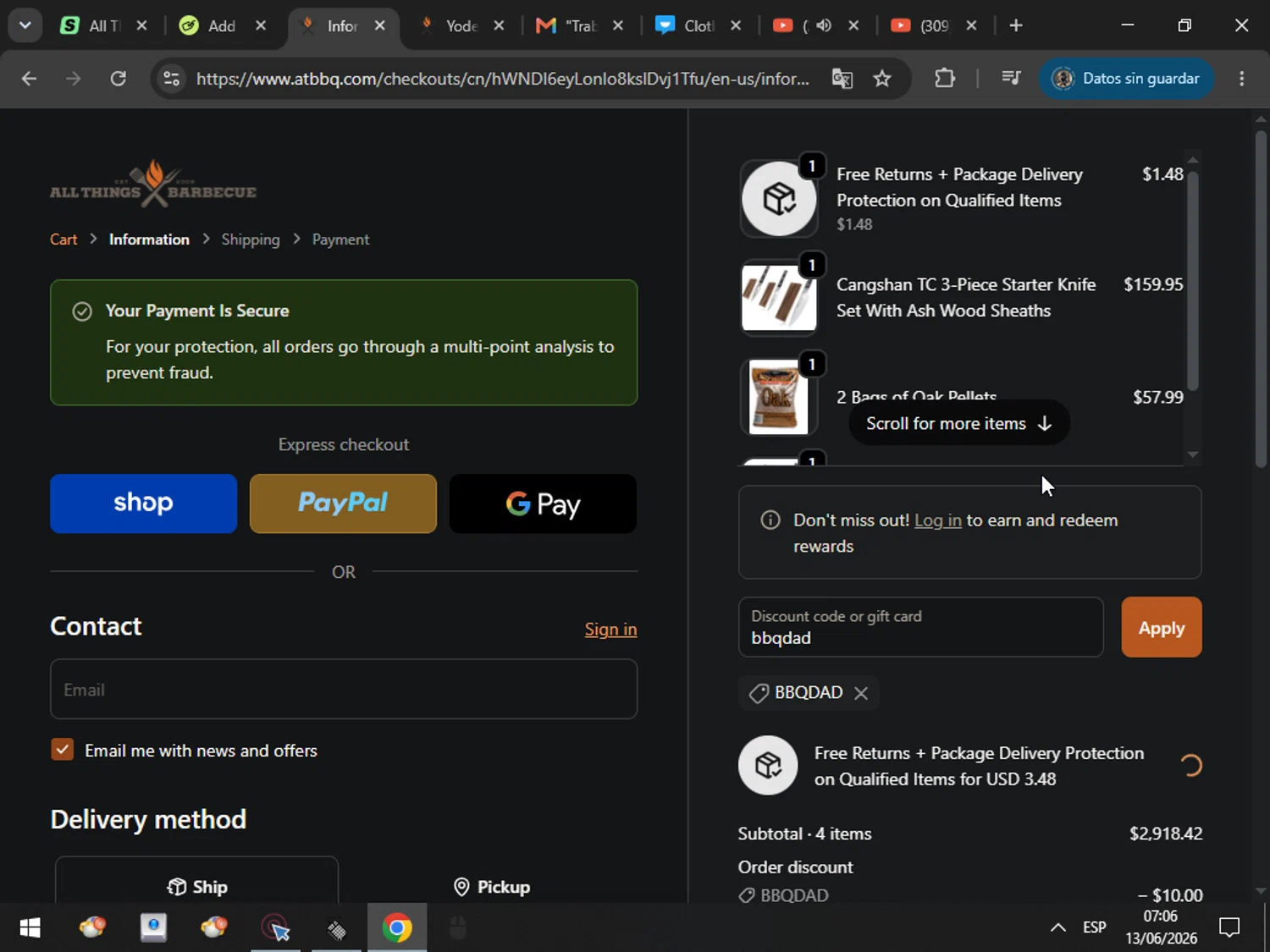Open a new browser tab
1270x952 pixels.
(1016, 25)
